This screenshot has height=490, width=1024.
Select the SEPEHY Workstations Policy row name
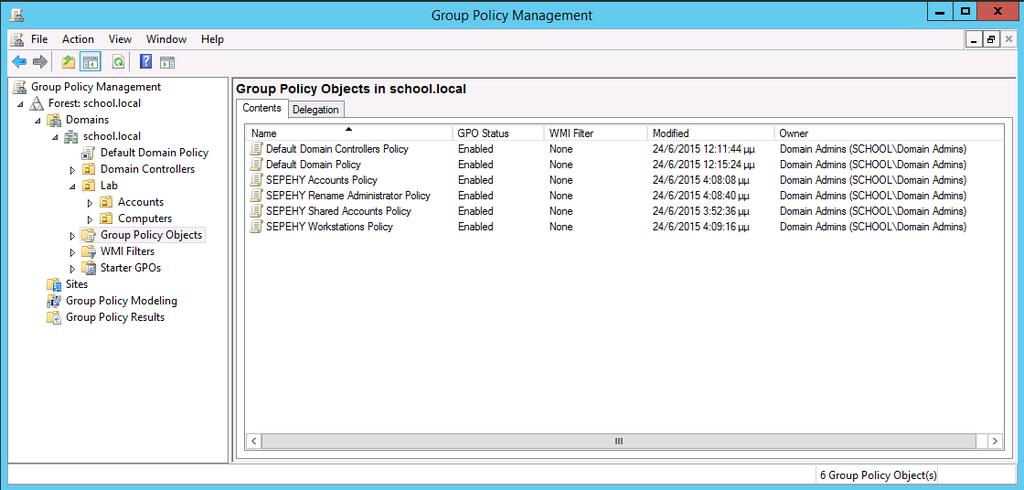click(329, 227)
